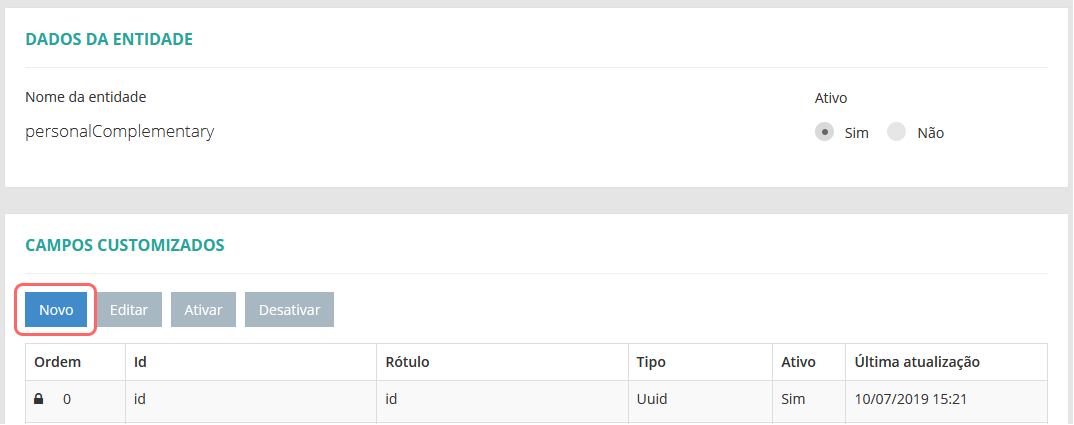Click the Tipo column header

[651, 362]
